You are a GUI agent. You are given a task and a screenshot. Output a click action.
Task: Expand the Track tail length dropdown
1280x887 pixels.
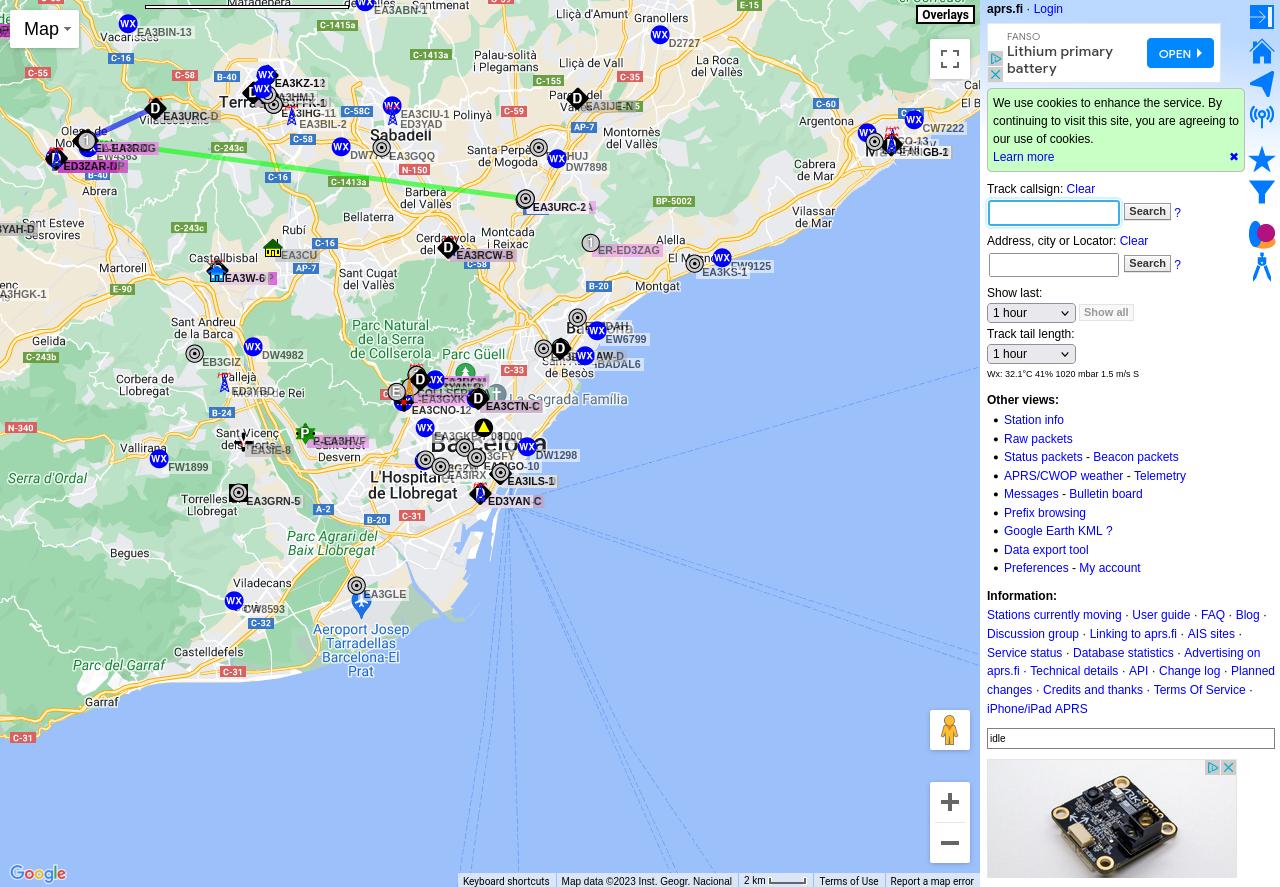(x=1031, y=354)
